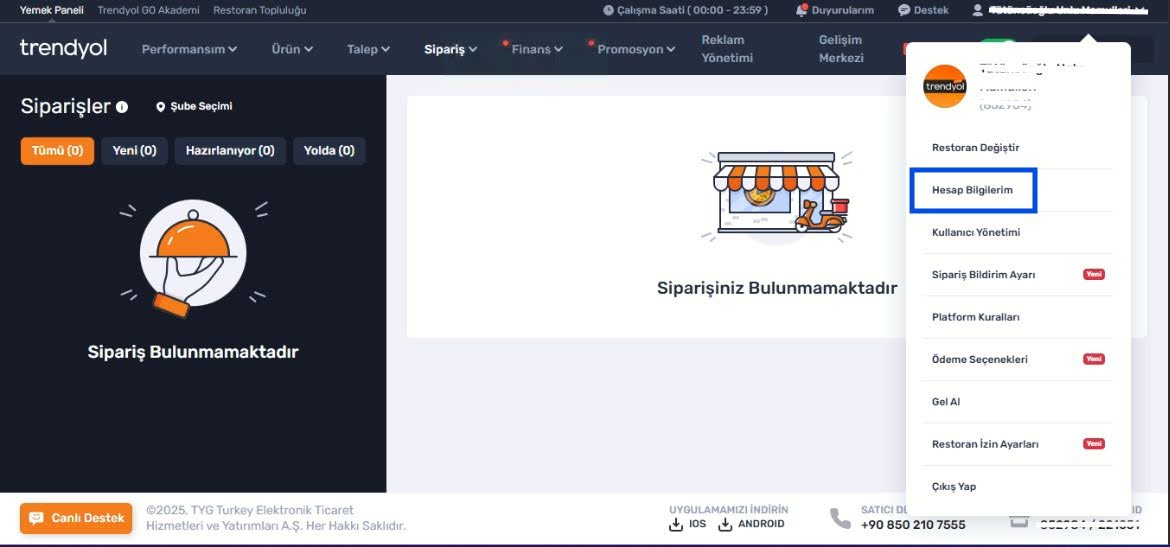Open Restoran Topluluğu link
Viewport: 1170px width, 547px height.
pyautogui.click(x=260, y=10)
